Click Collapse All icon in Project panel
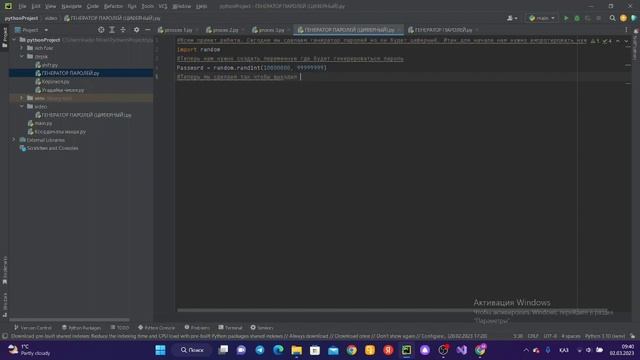 click(x=123, y=30)
